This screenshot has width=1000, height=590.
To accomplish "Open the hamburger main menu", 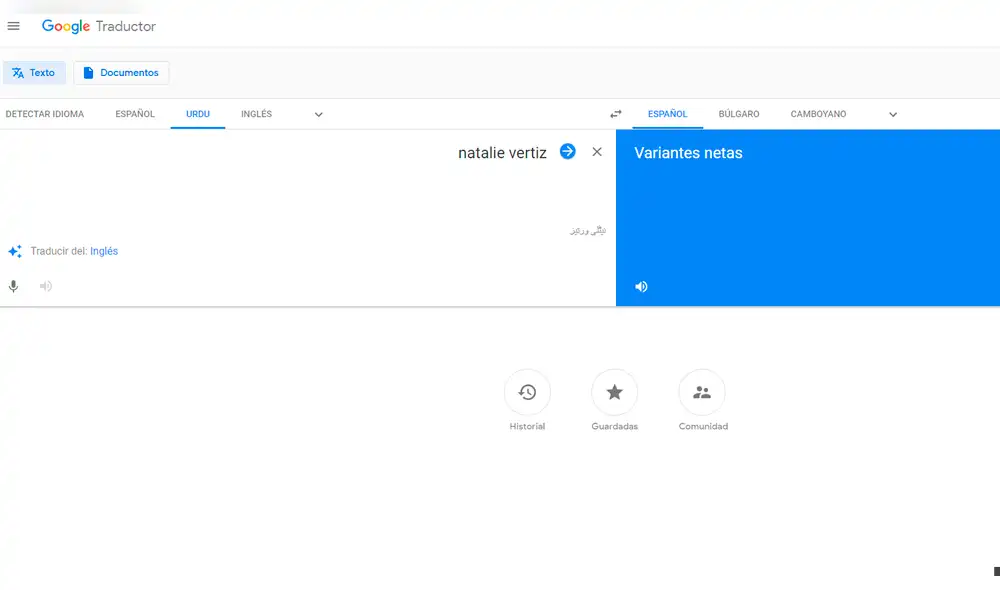I will click(13, 26).
